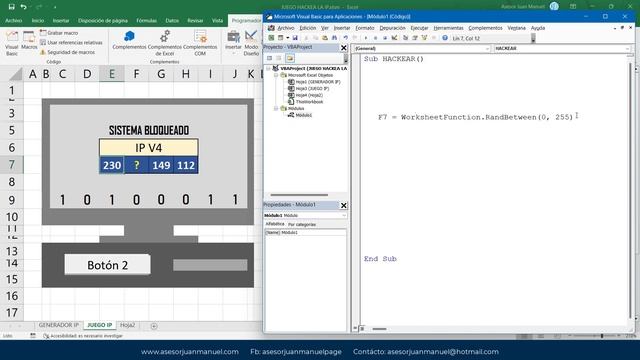Undo with the Excel quick-access arrow
640x360 pixels.
(x=24, y=7)
